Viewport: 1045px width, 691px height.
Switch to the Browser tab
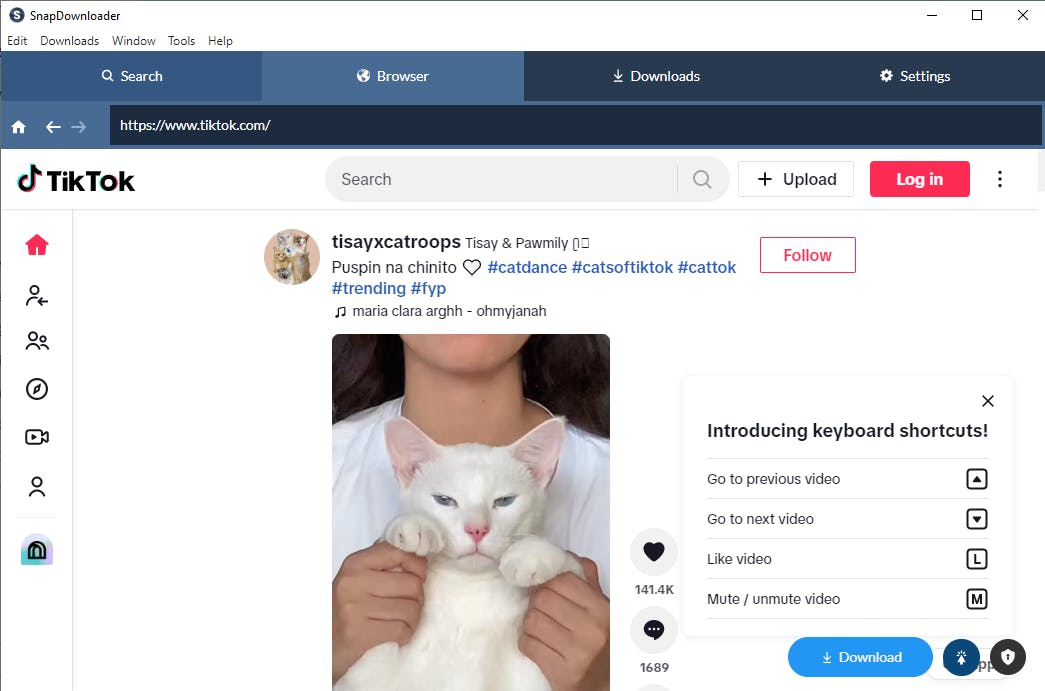coord(393,76)
